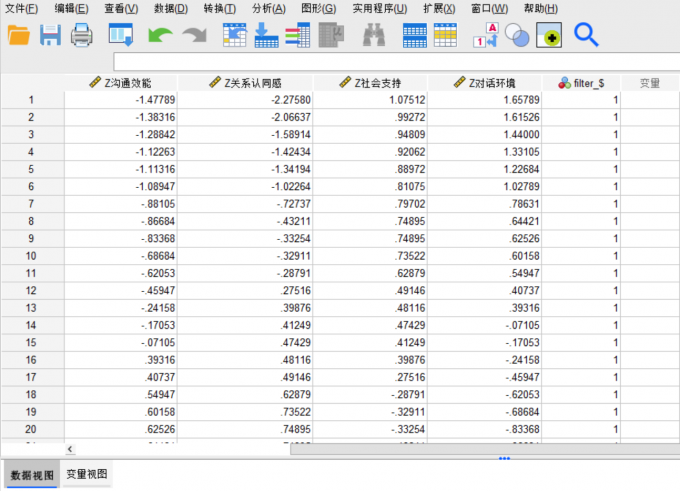Click the Open data file folder icon
Viewport: 680px width, 491px height.
pos(18,36)
